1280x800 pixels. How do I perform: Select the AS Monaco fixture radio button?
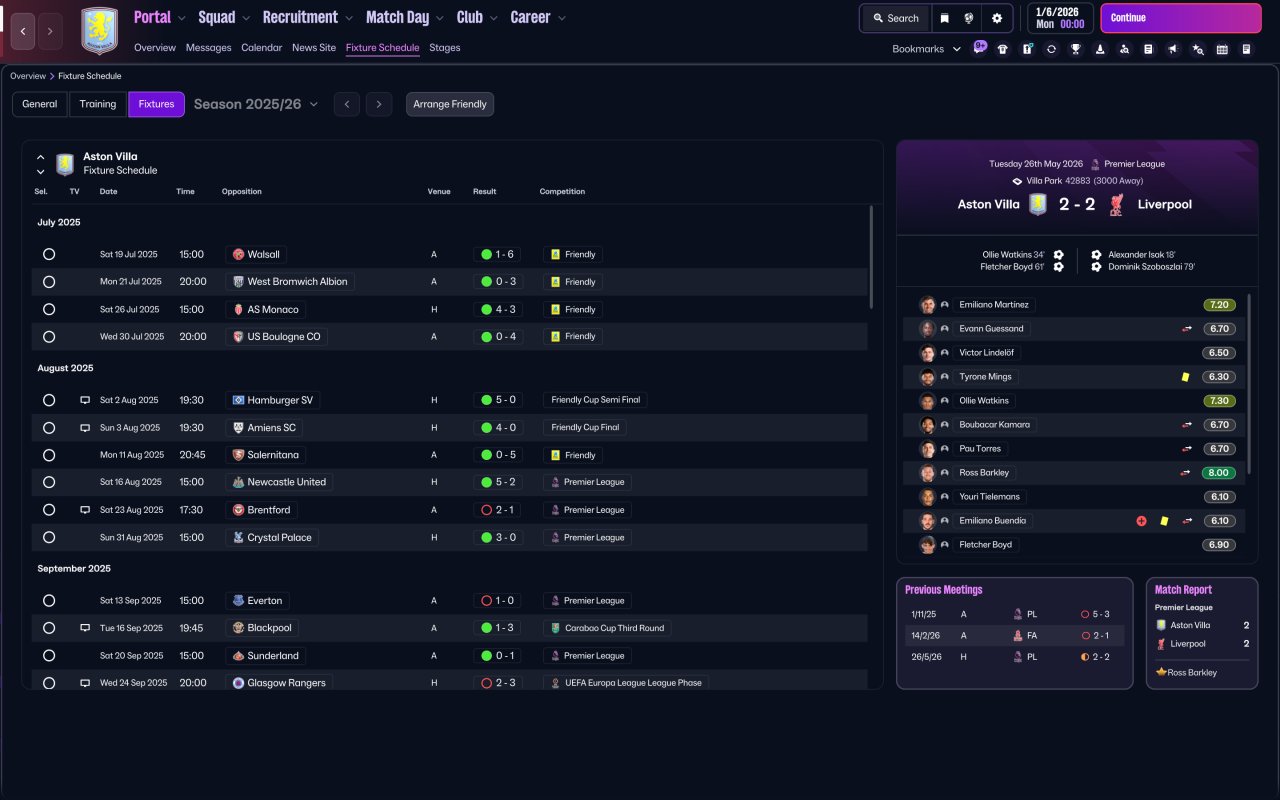pos(49,310)
